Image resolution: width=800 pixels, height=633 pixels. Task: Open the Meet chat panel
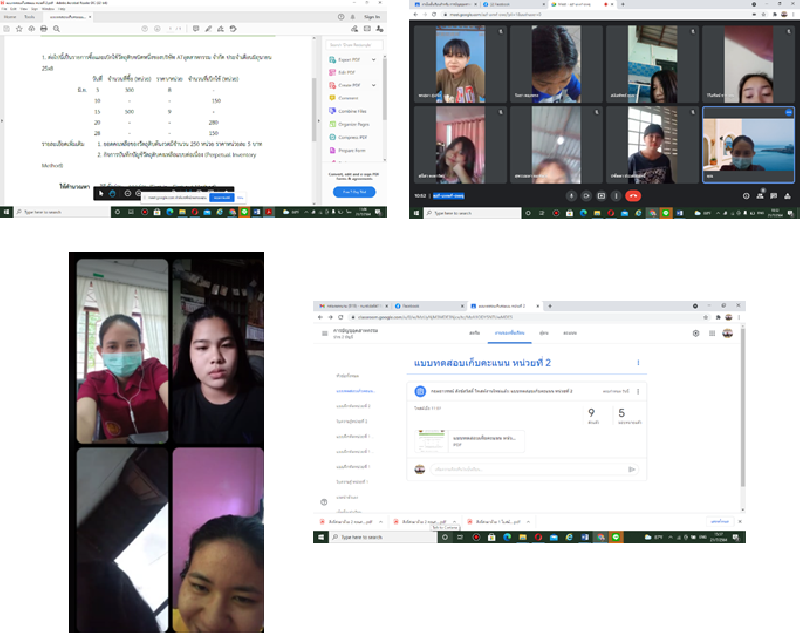[773, 195]
